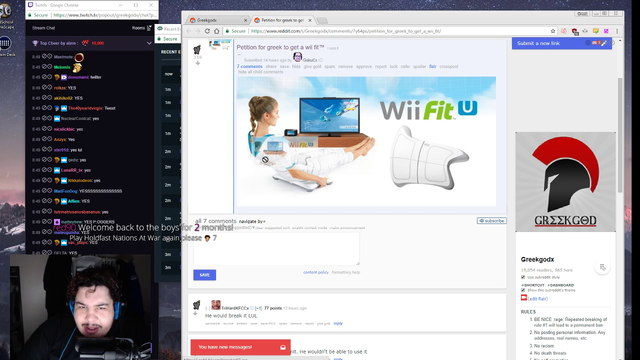Click the +SHORTCUT link in sidebar
640x360 pixels.
(x=533, y=285)
